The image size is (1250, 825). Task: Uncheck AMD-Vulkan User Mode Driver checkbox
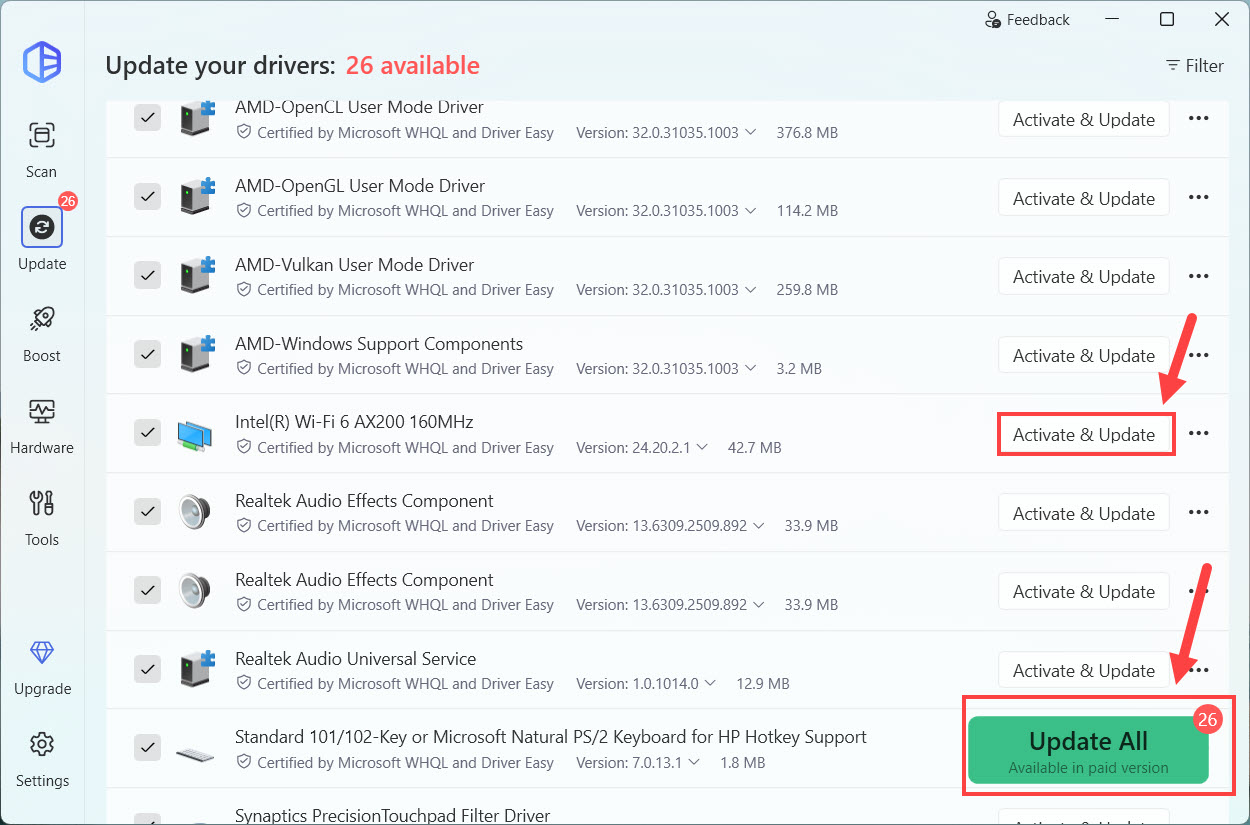click(147, 275)
